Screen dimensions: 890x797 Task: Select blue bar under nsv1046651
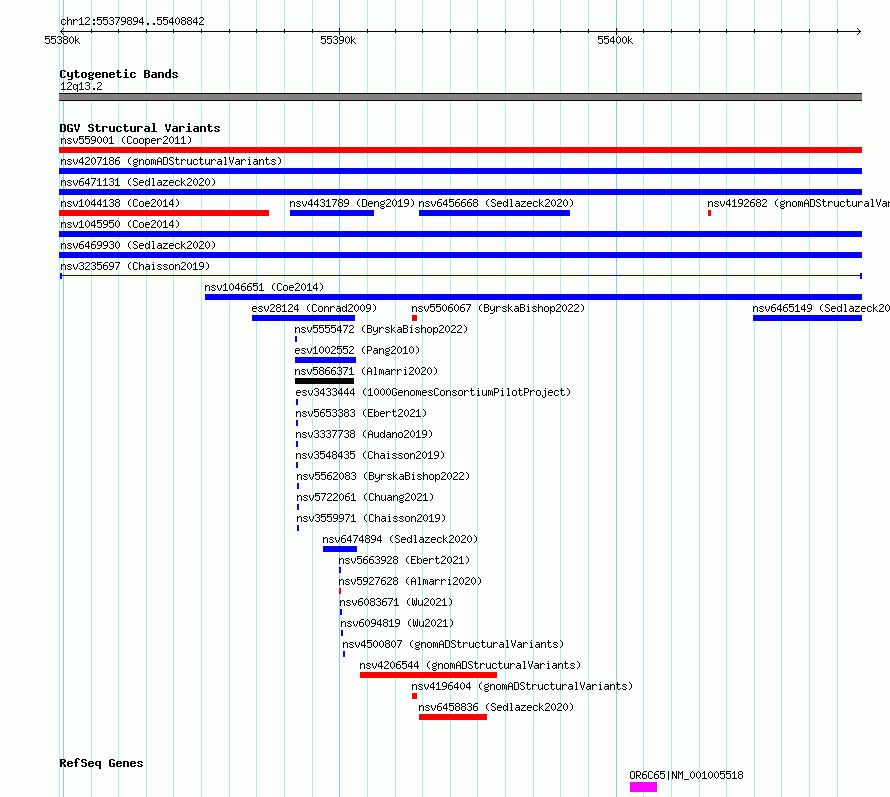534,297
